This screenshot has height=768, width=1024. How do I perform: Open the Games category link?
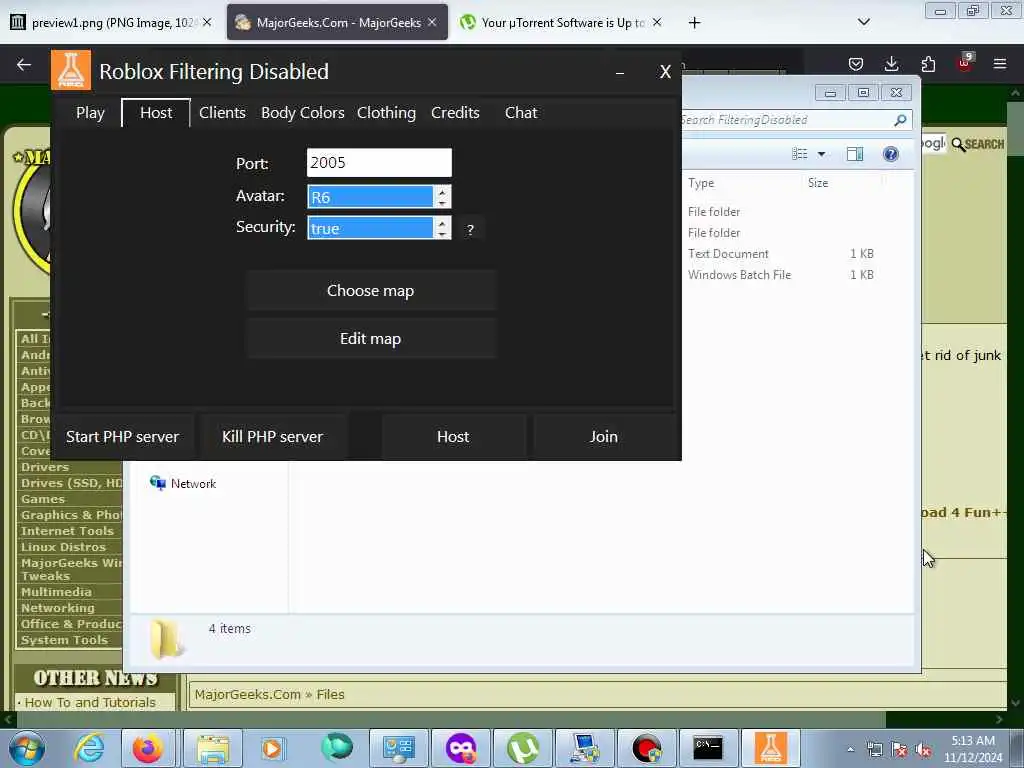43,499
